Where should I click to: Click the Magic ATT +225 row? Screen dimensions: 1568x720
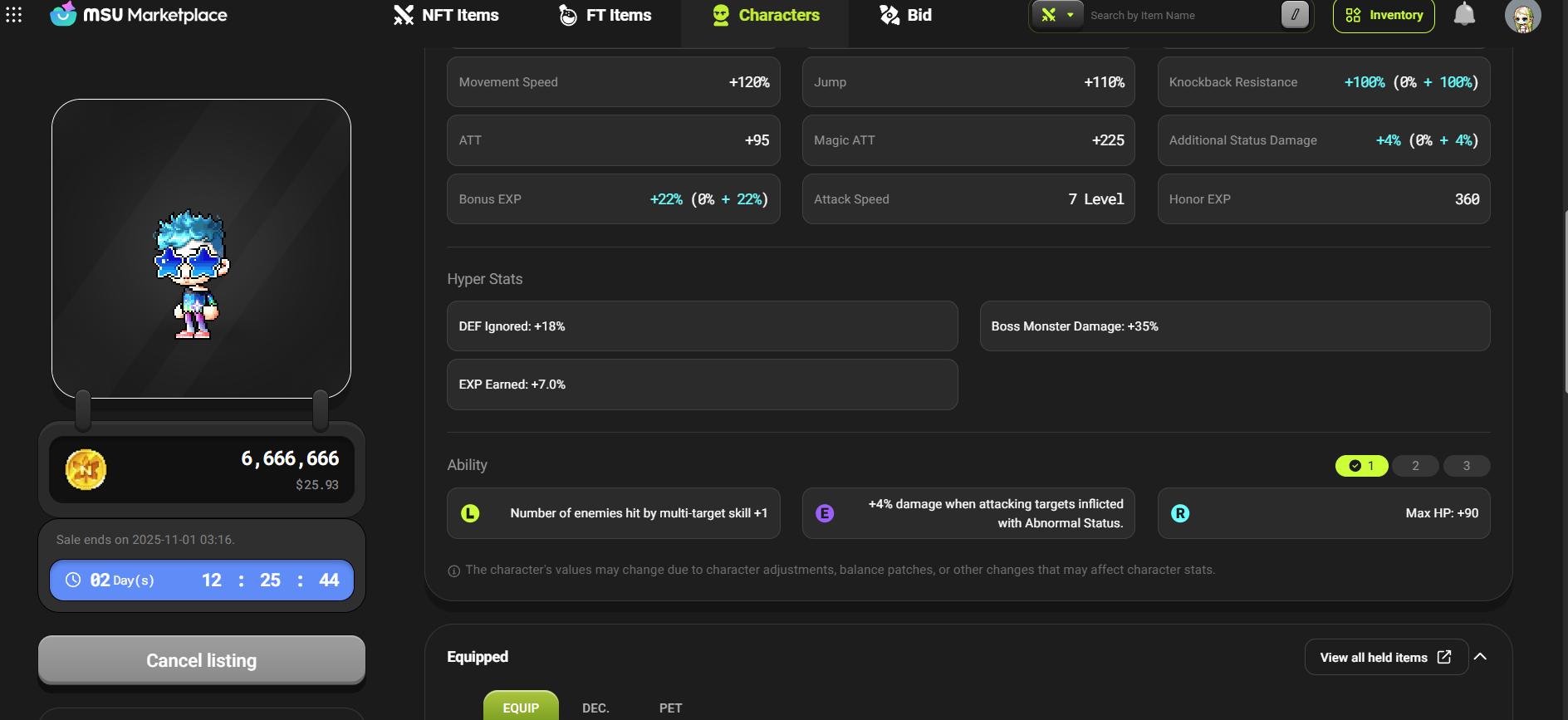(x=968, y=140)
